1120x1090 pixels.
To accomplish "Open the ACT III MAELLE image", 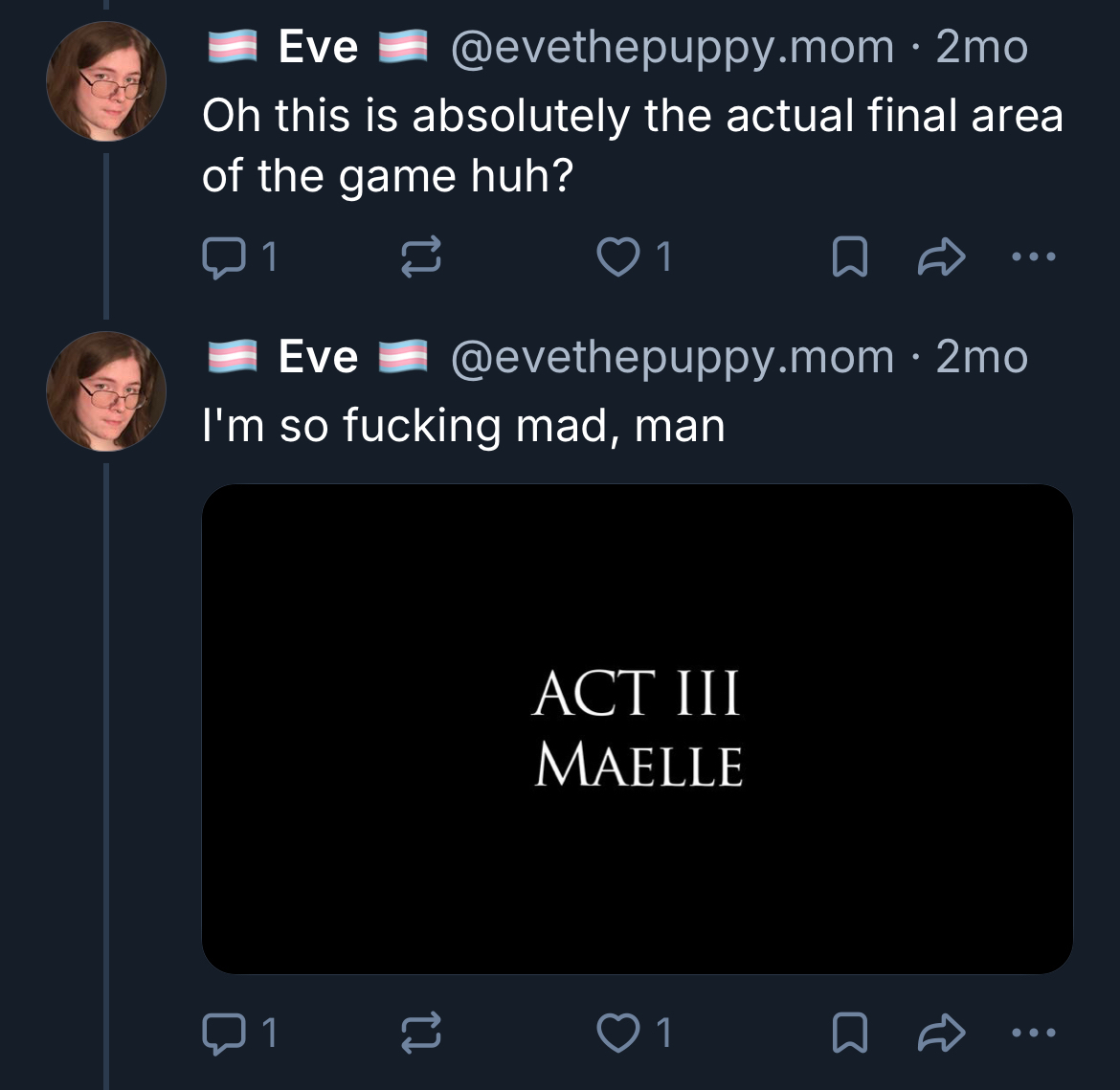I will [x=637, y=728].
